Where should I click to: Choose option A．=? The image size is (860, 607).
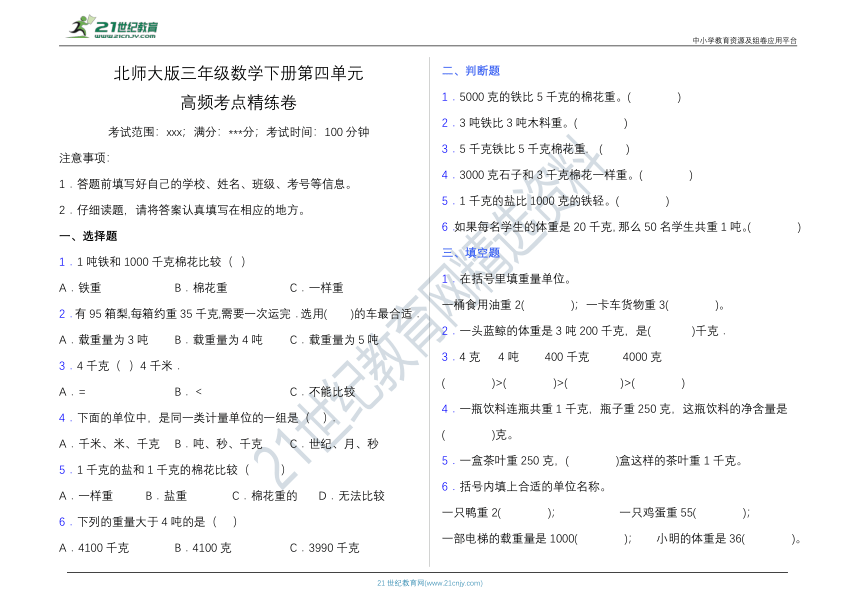click(72, 392)
